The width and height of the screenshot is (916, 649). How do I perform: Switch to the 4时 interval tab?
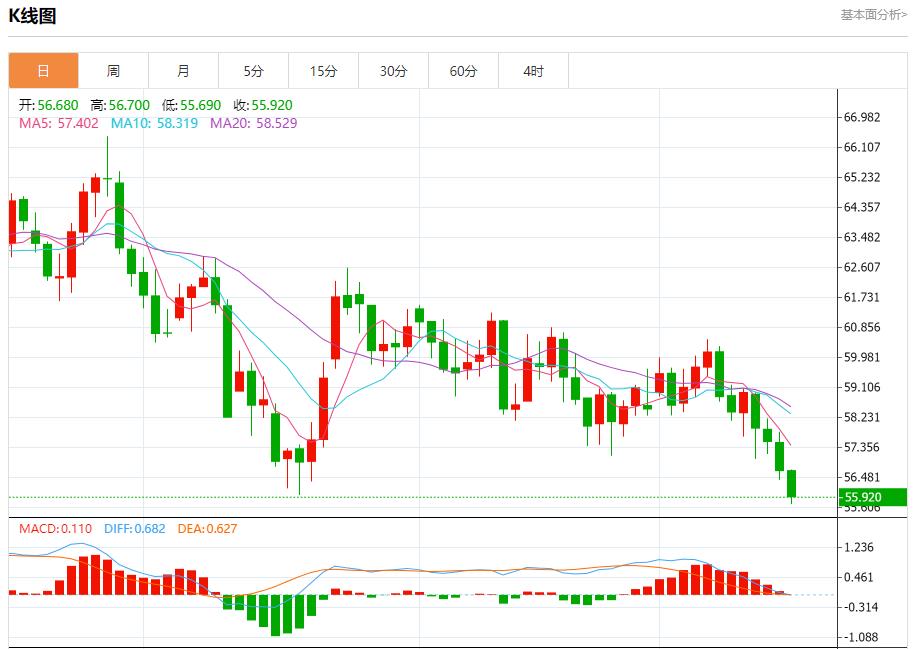[x=533, y=71]
